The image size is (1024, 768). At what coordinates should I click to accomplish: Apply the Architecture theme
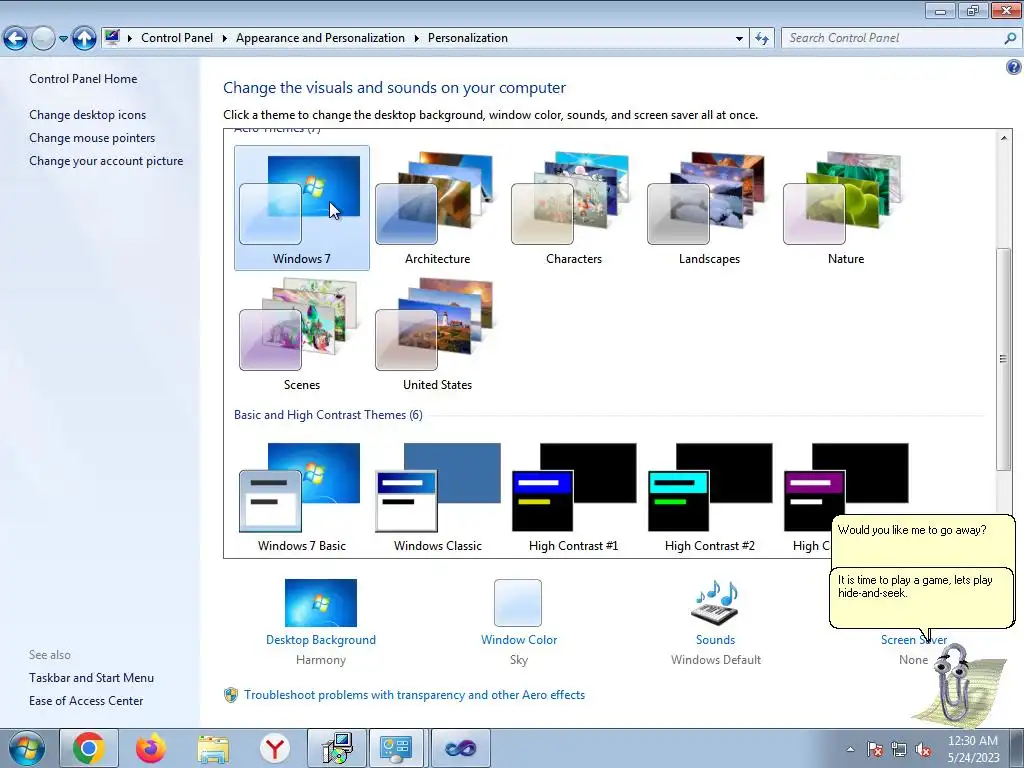438,208
